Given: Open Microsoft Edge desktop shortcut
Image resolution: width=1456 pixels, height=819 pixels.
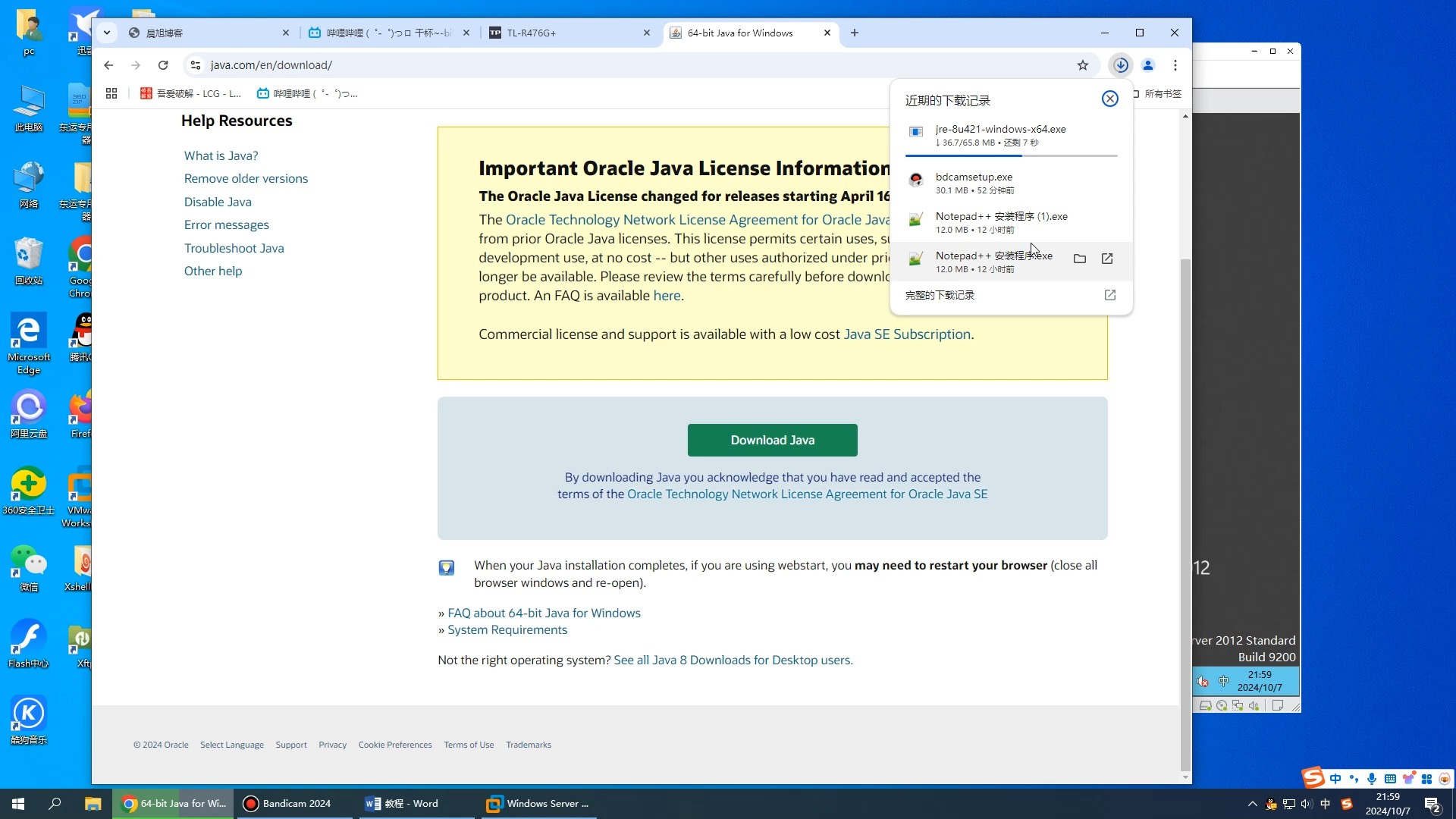Looking at the screenshot, I should click(x=29, y=344).
